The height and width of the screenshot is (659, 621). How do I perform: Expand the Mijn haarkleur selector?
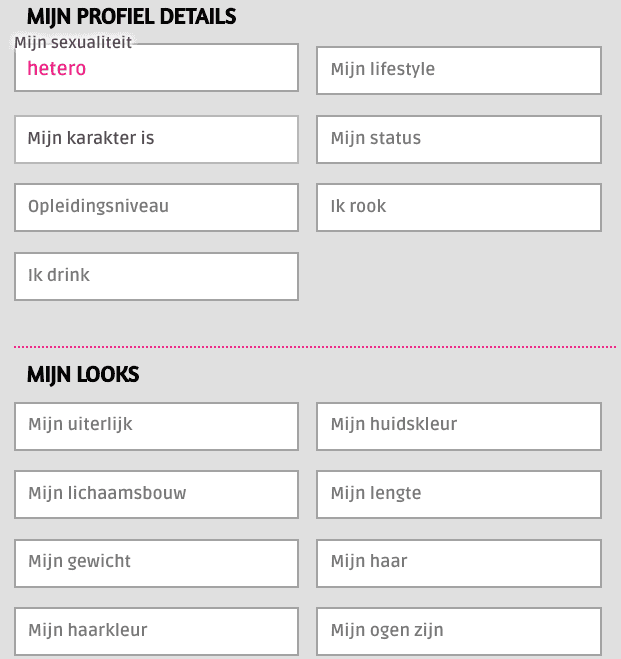pos(156,631)
